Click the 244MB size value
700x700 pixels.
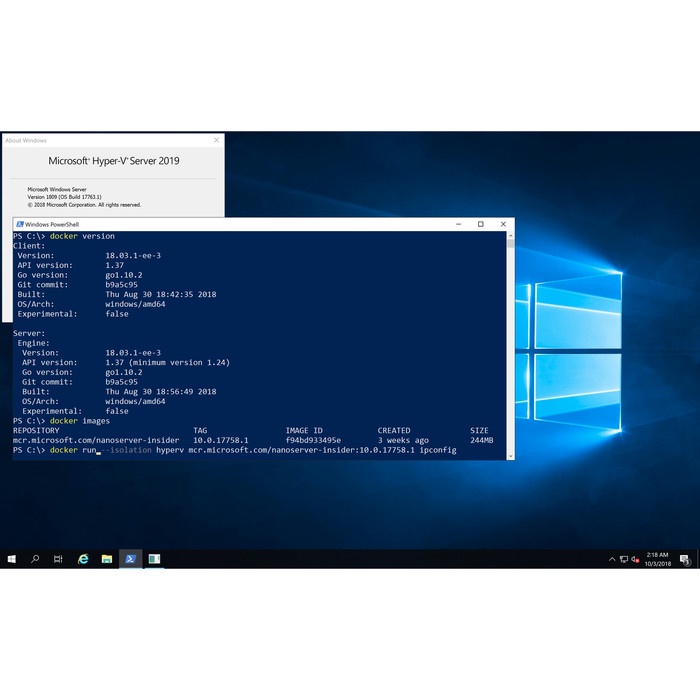click(x=482, y=440)
